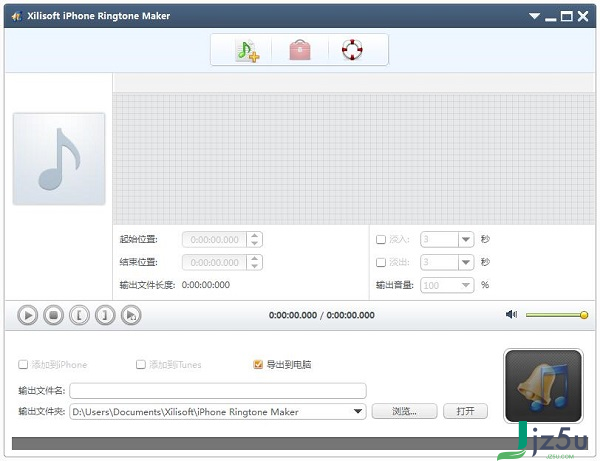Image resolution: width=600 pixels, height=461 pixels.
Task: Open the 输出音量 percentage dropdown
Action: (466, 285)
